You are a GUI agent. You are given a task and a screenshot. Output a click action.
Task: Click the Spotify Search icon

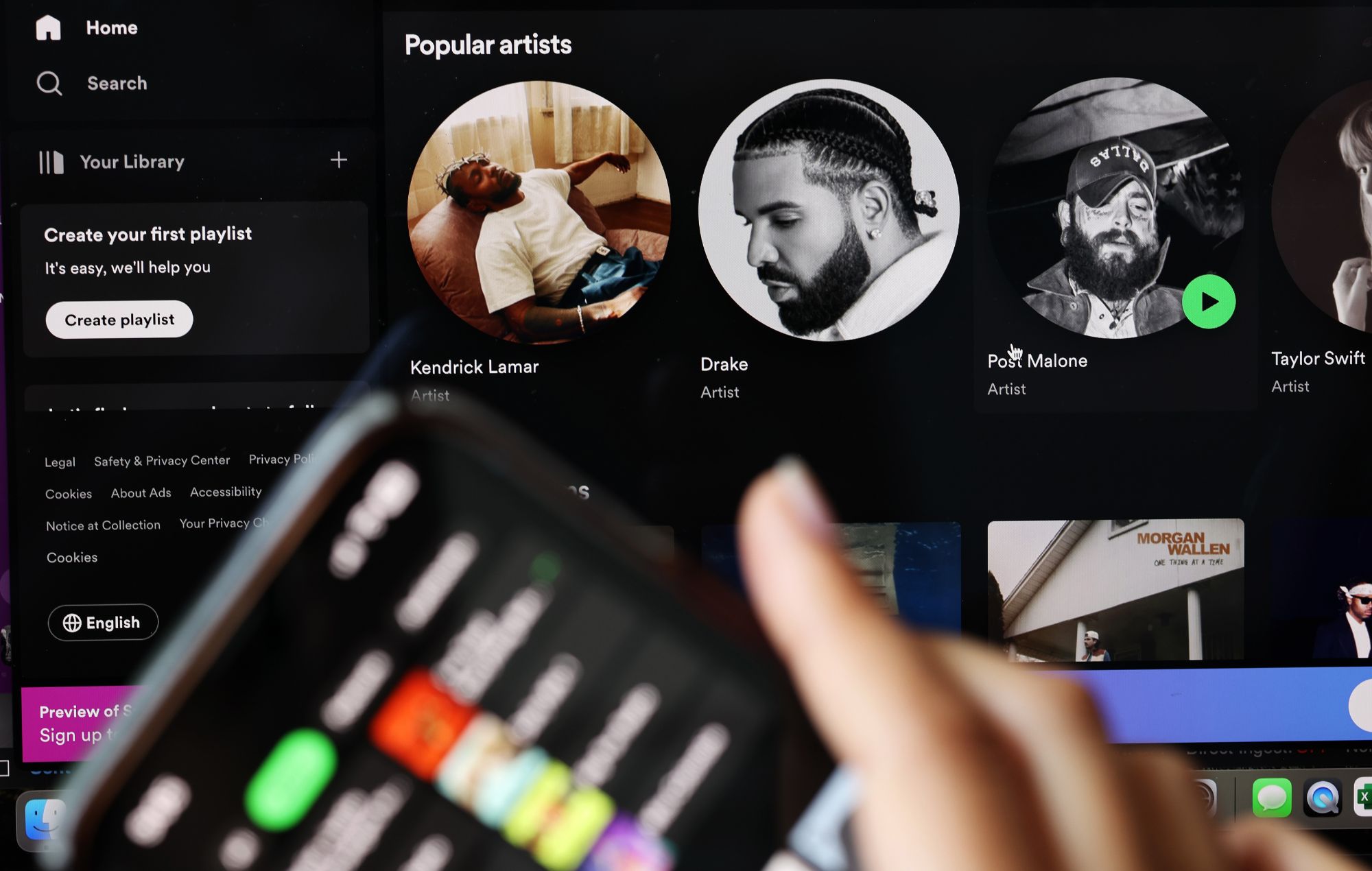pos(48,82)
